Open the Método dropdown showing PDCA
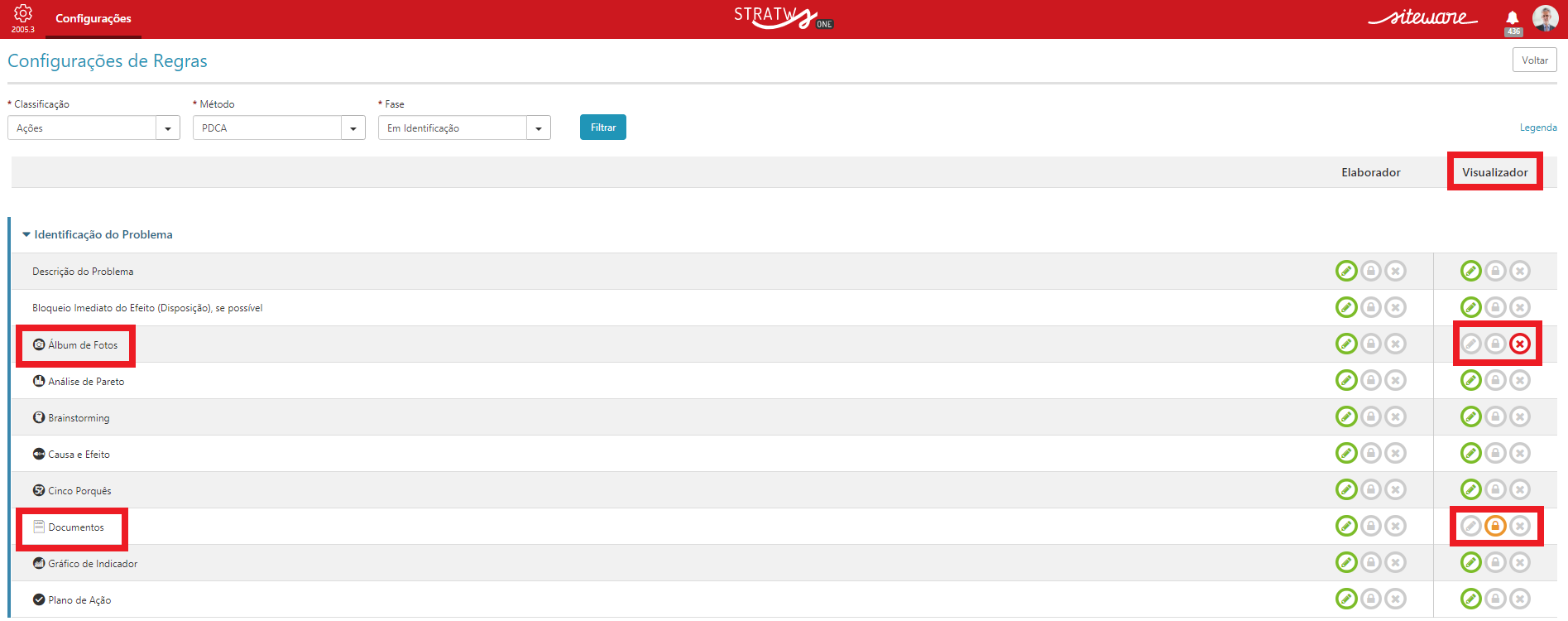Image resolution: width=1568 pixels, height=621 pixels. pyautogui.click(x=279, y=128)
